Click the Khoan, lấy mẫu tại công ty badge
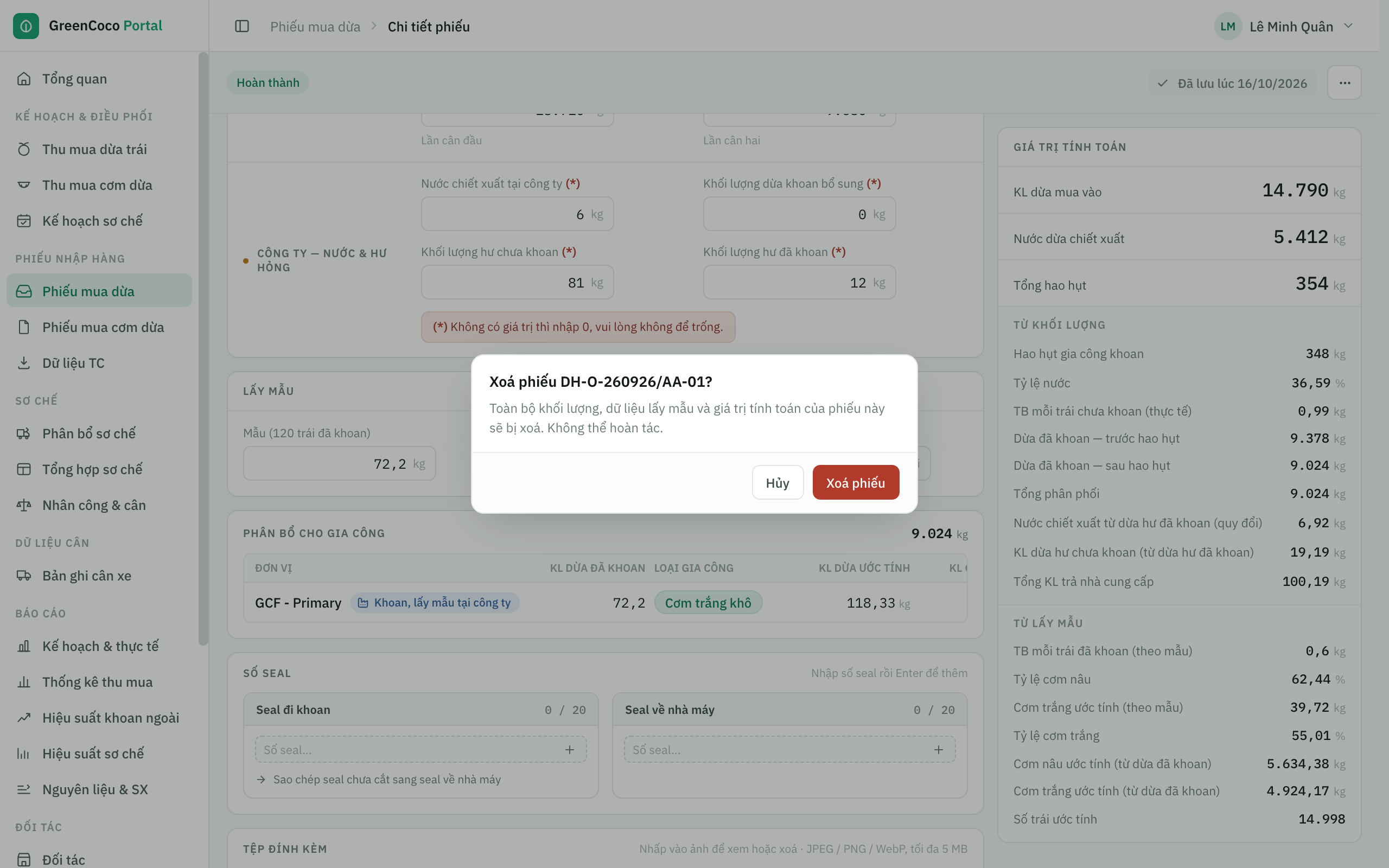This screenshot has width=1389, height=868. tap(435, 602)
